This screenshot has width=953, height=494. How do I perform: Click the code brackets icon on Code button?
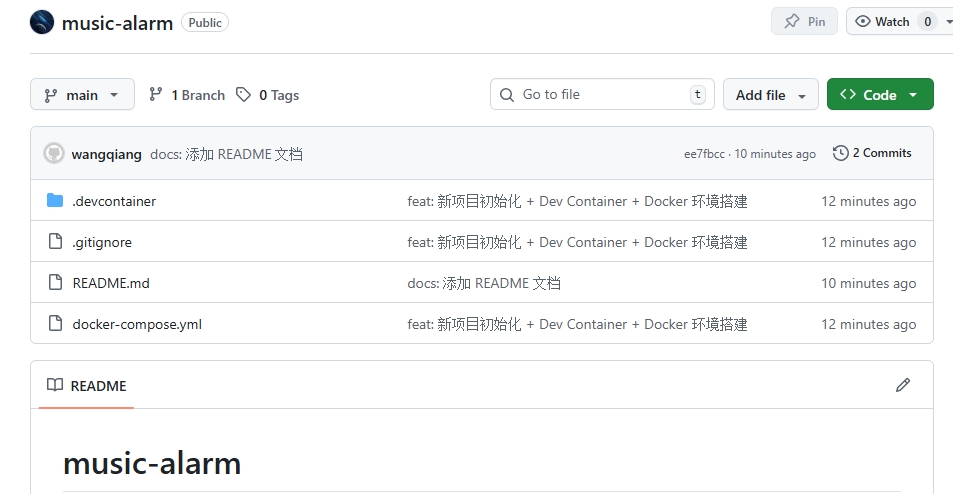coord(848,94)
